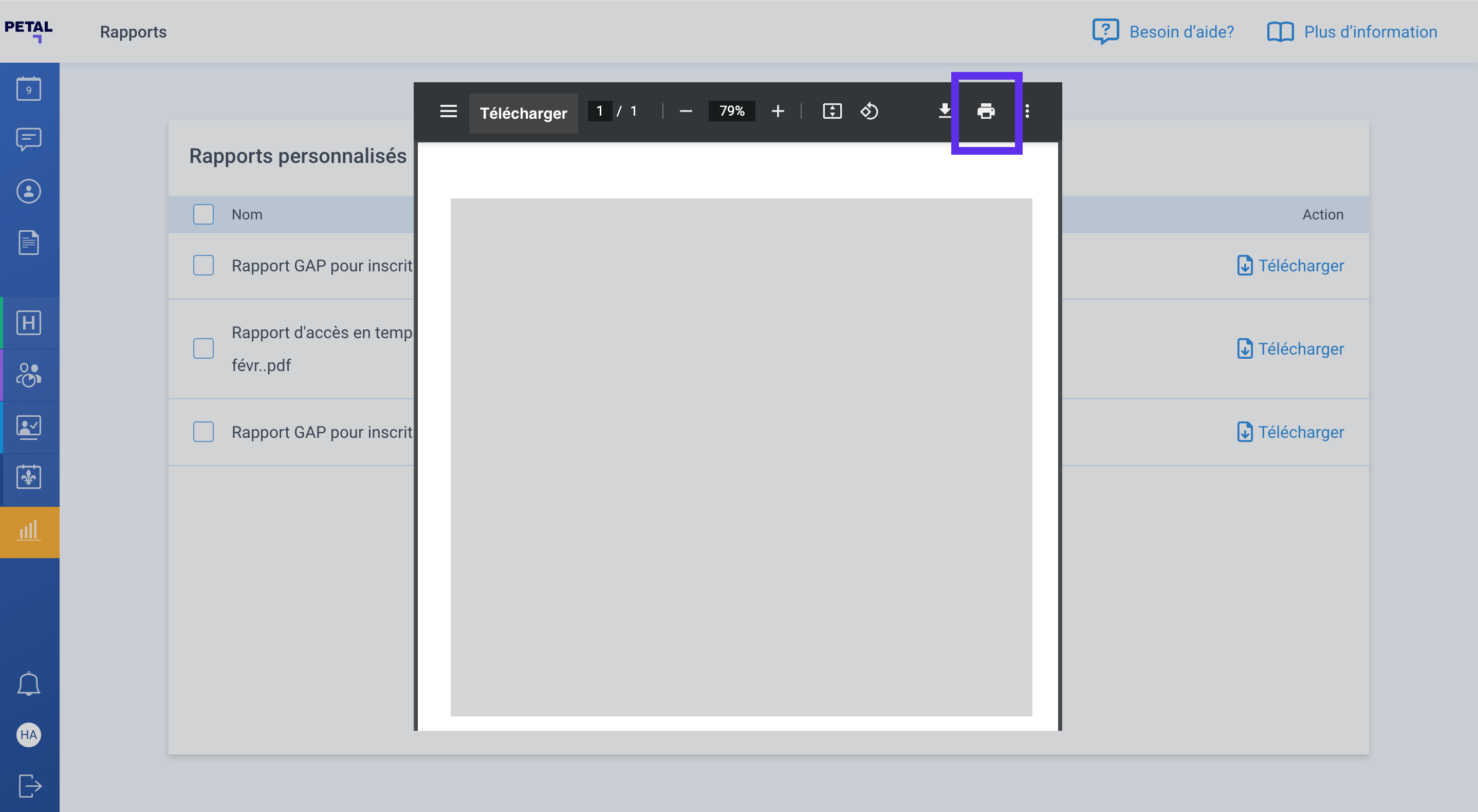Open the calendar icon in sidebar
The image size is (1478, 812).
click(29, 88)
